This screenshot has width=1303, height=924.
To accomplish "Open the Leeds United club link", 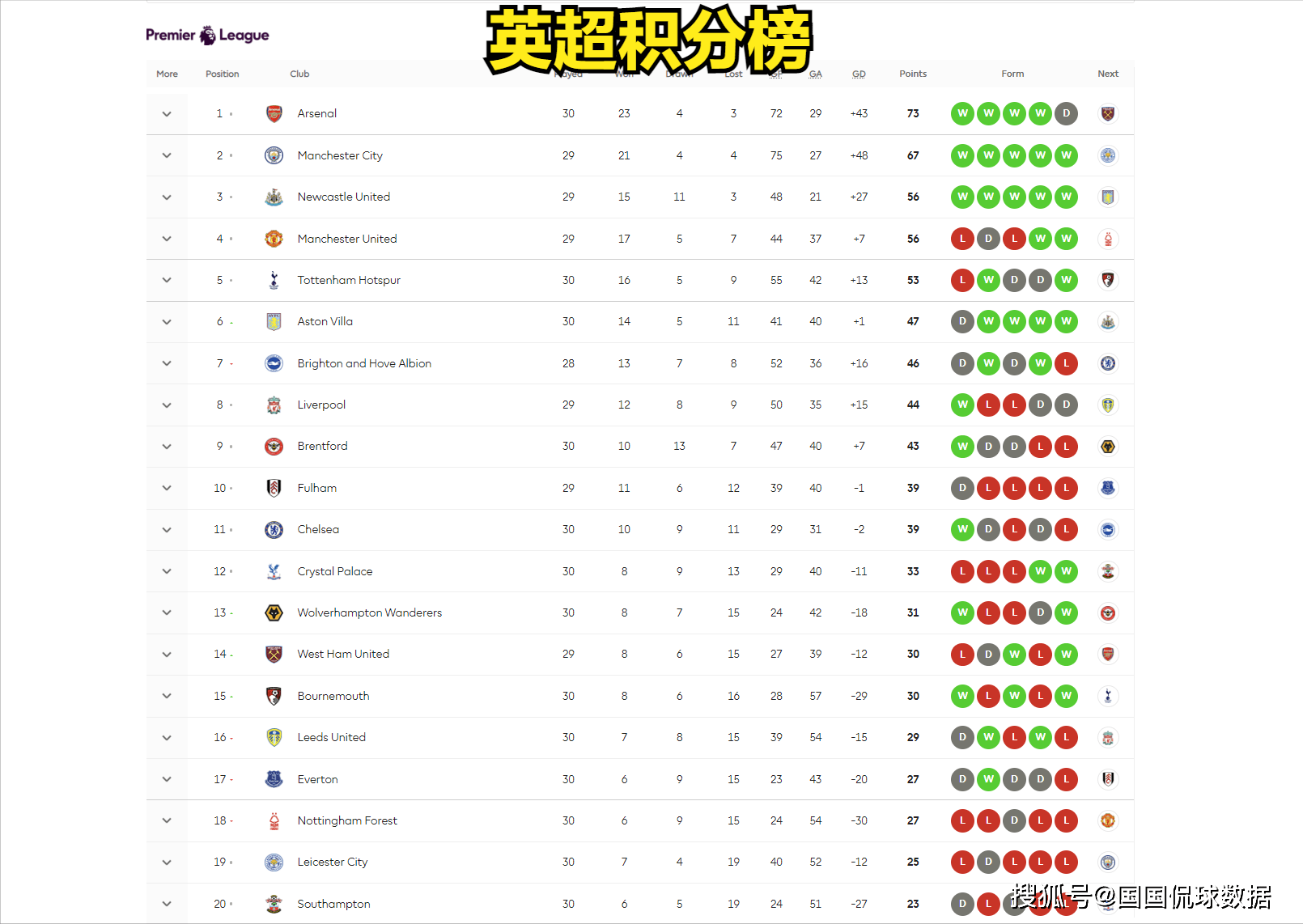I will (332, 737).
